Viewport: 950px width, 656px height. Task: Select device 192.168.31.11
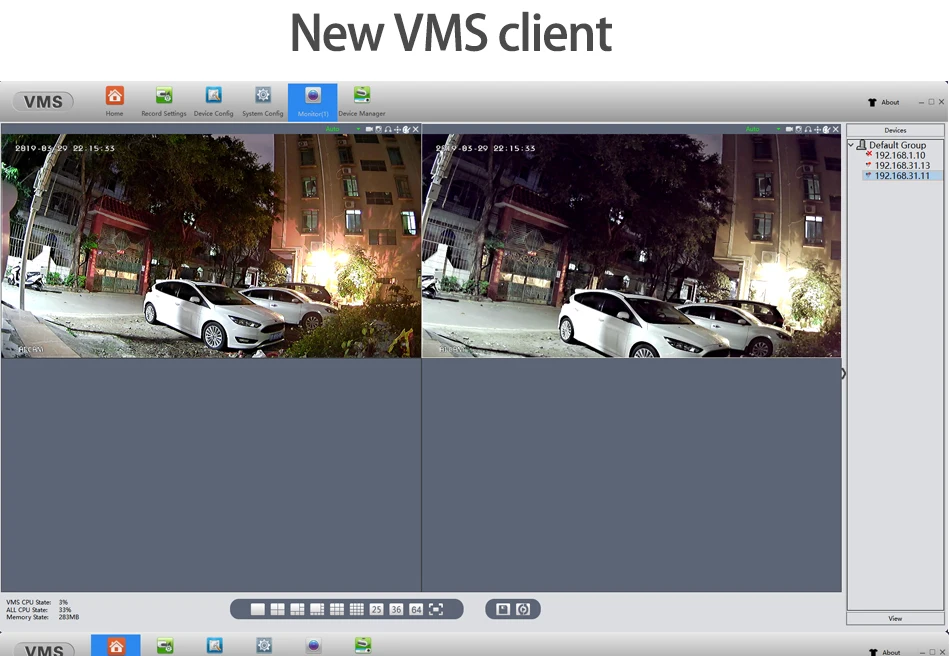coord(902,176)
